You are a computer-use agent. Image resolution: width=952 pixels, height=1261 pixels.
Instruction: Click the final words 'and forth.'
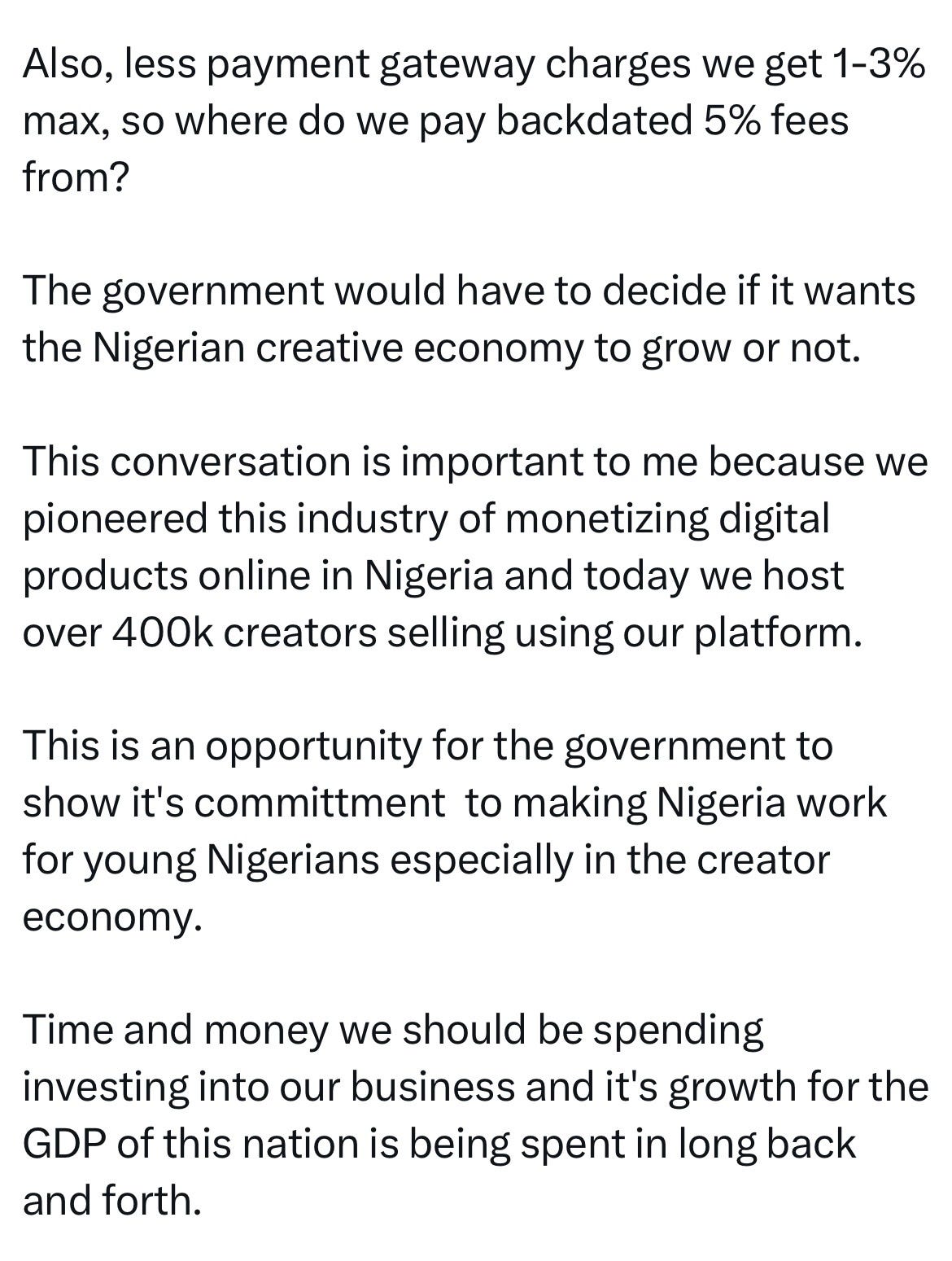(111, 1201)
